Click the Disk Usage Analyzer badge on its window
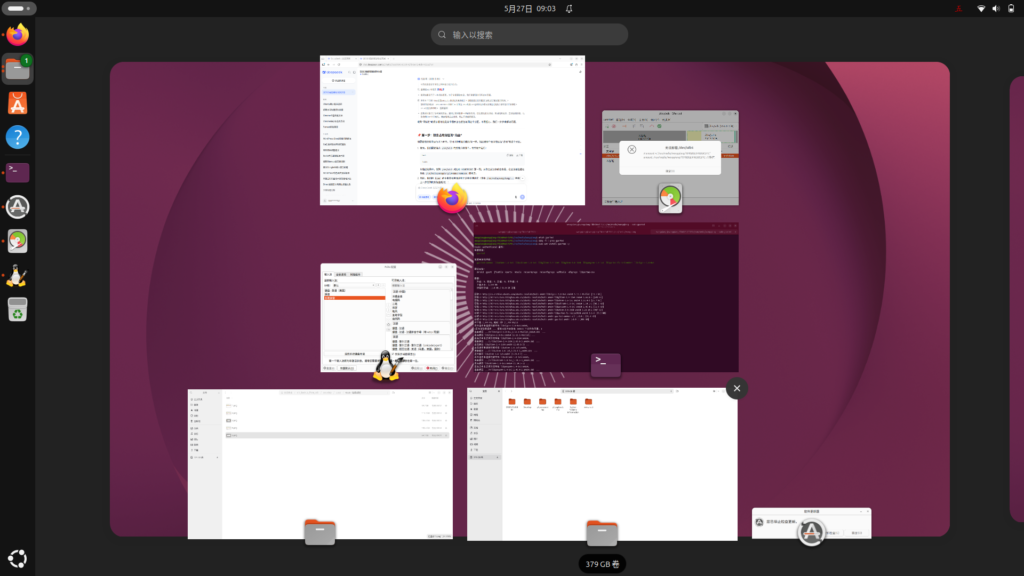Viewport: 1024px width, 576px height. [x=670, y=198]
